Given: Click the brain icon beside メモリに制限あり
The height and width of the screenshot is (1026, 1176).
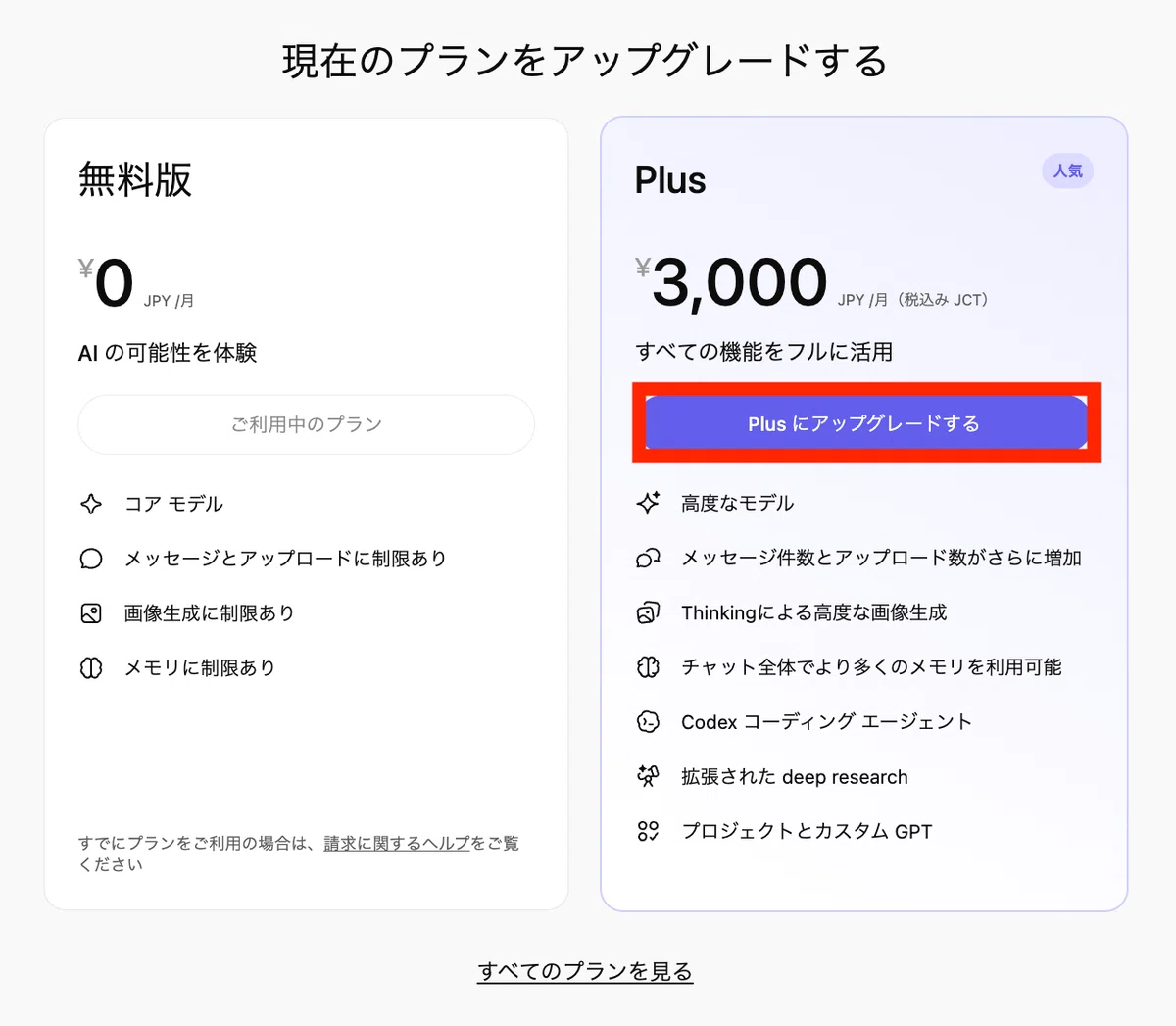Looking at the screenshot, I should 91,668.
